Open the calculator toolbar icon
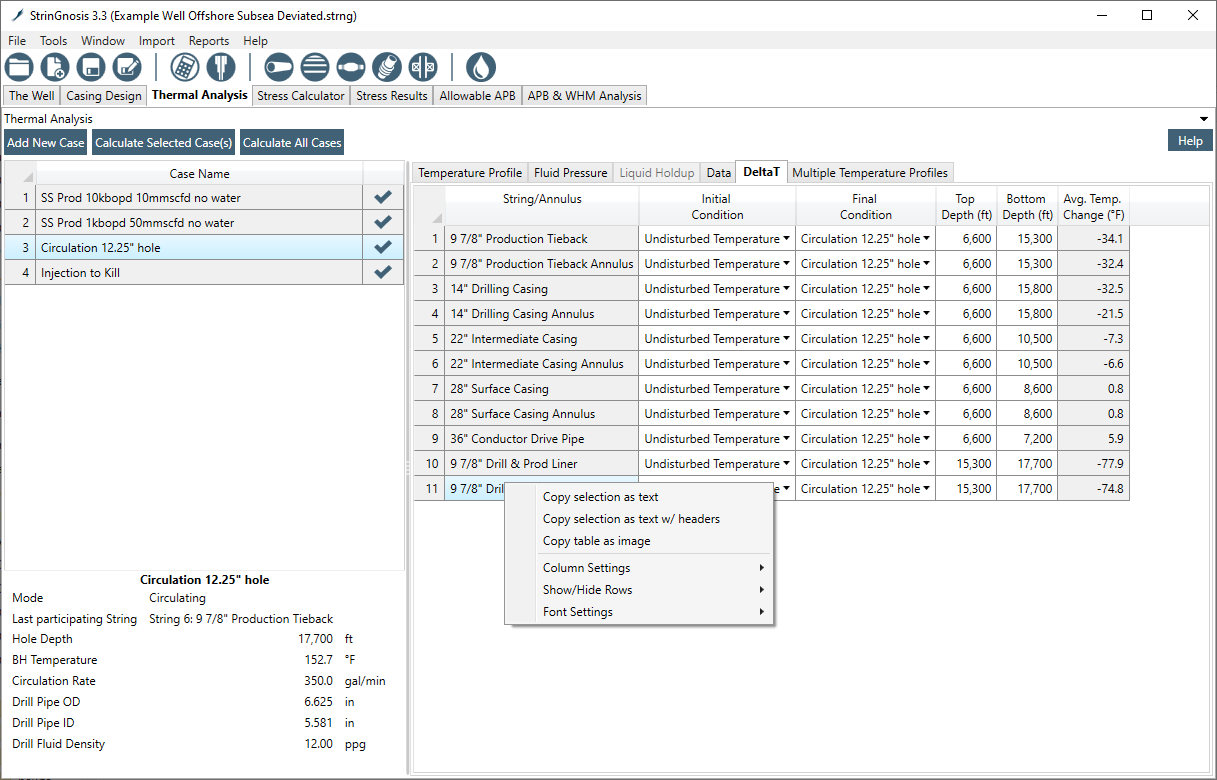Screen dimensions: 1217x780 tap(185, 68)
